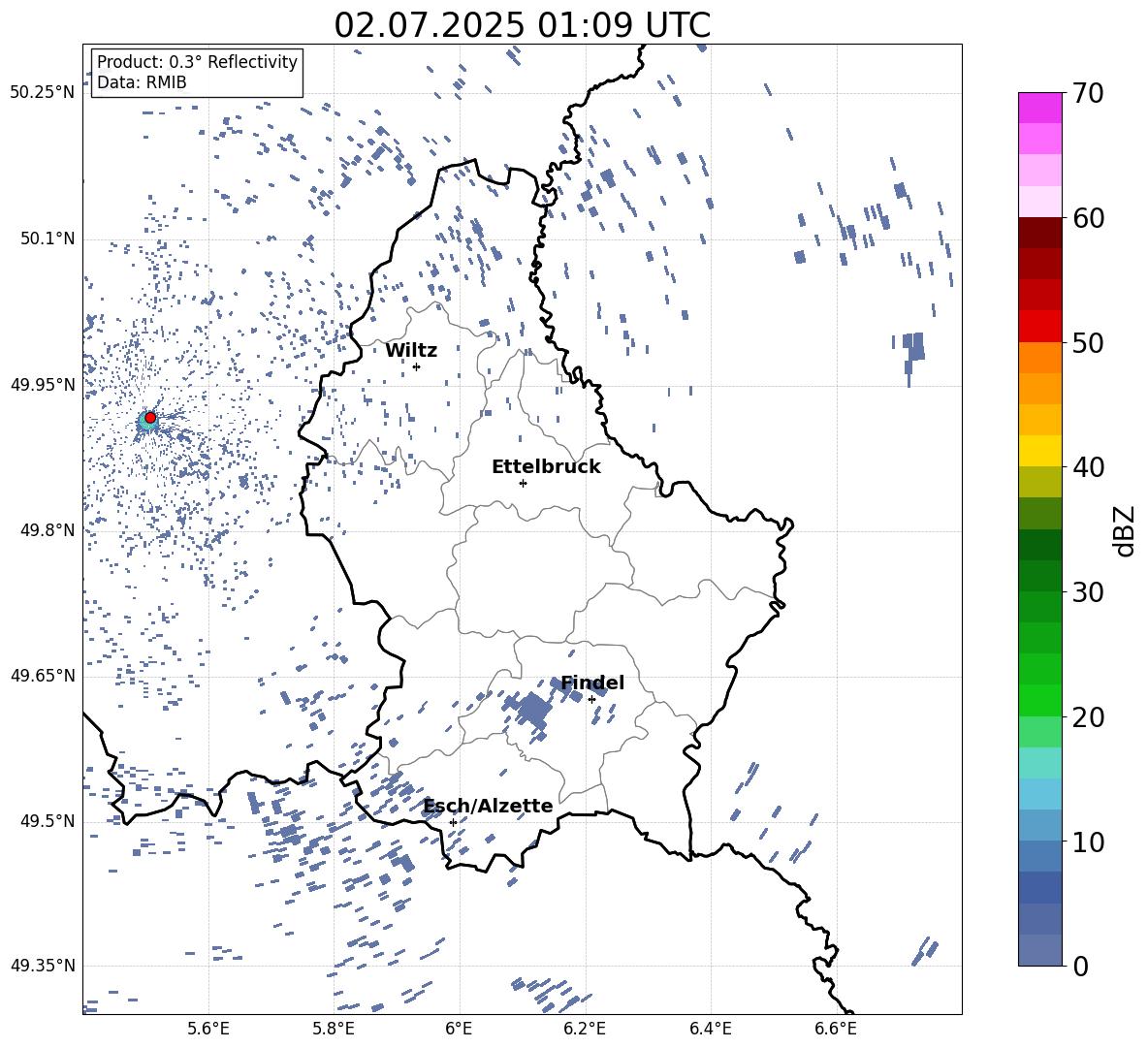Click the Wiltz station cross marker

click(x=416, y=366)
